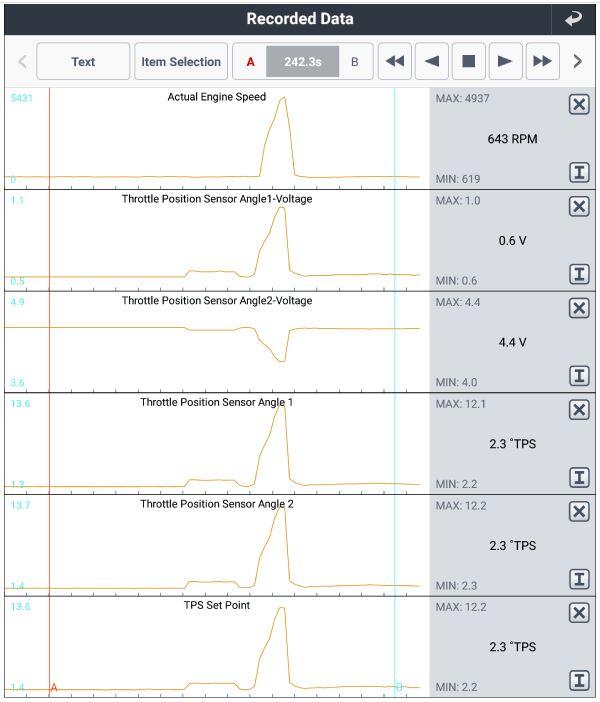Toggle cursor icon for Actual Engine Speed
The image size is (600, 702).
click(x=578, y=172)
